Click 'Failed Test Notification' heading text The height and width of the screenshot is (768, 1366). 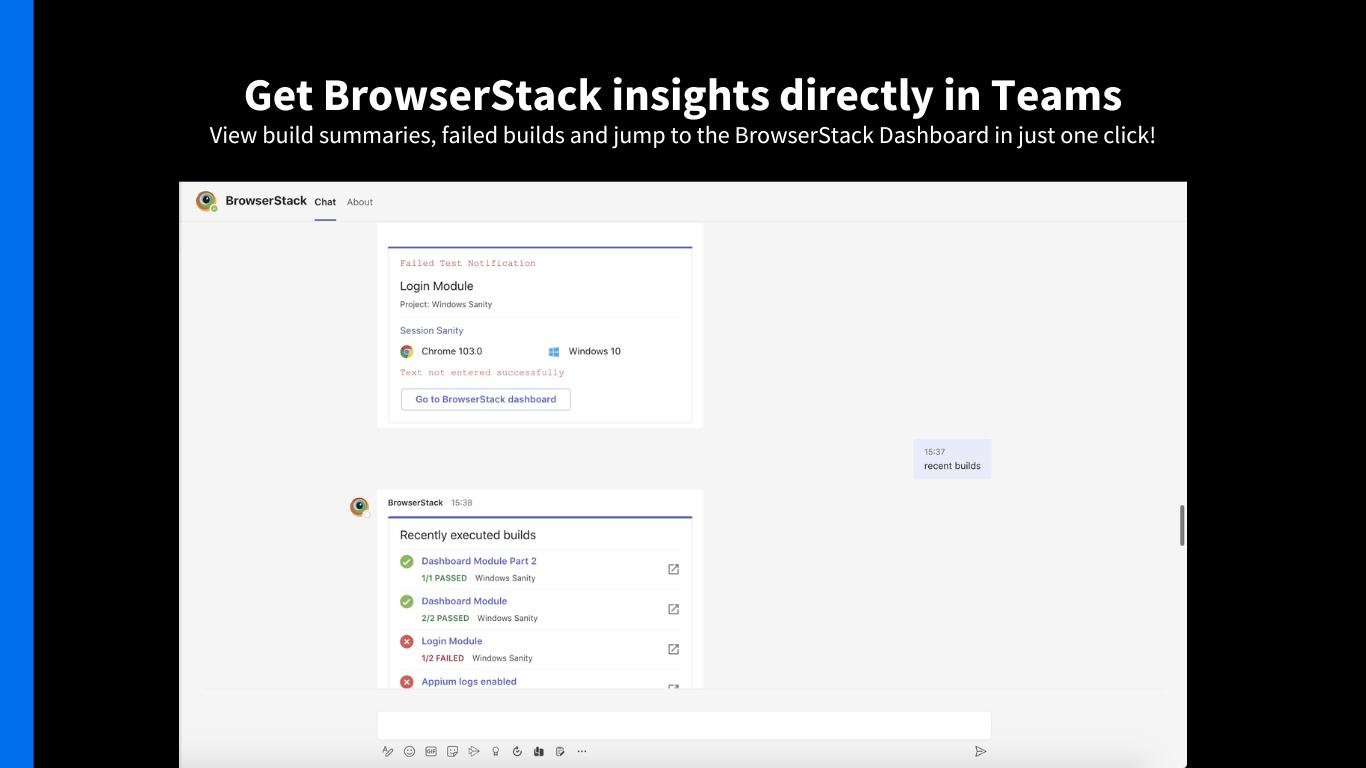[x=468, y=263]
